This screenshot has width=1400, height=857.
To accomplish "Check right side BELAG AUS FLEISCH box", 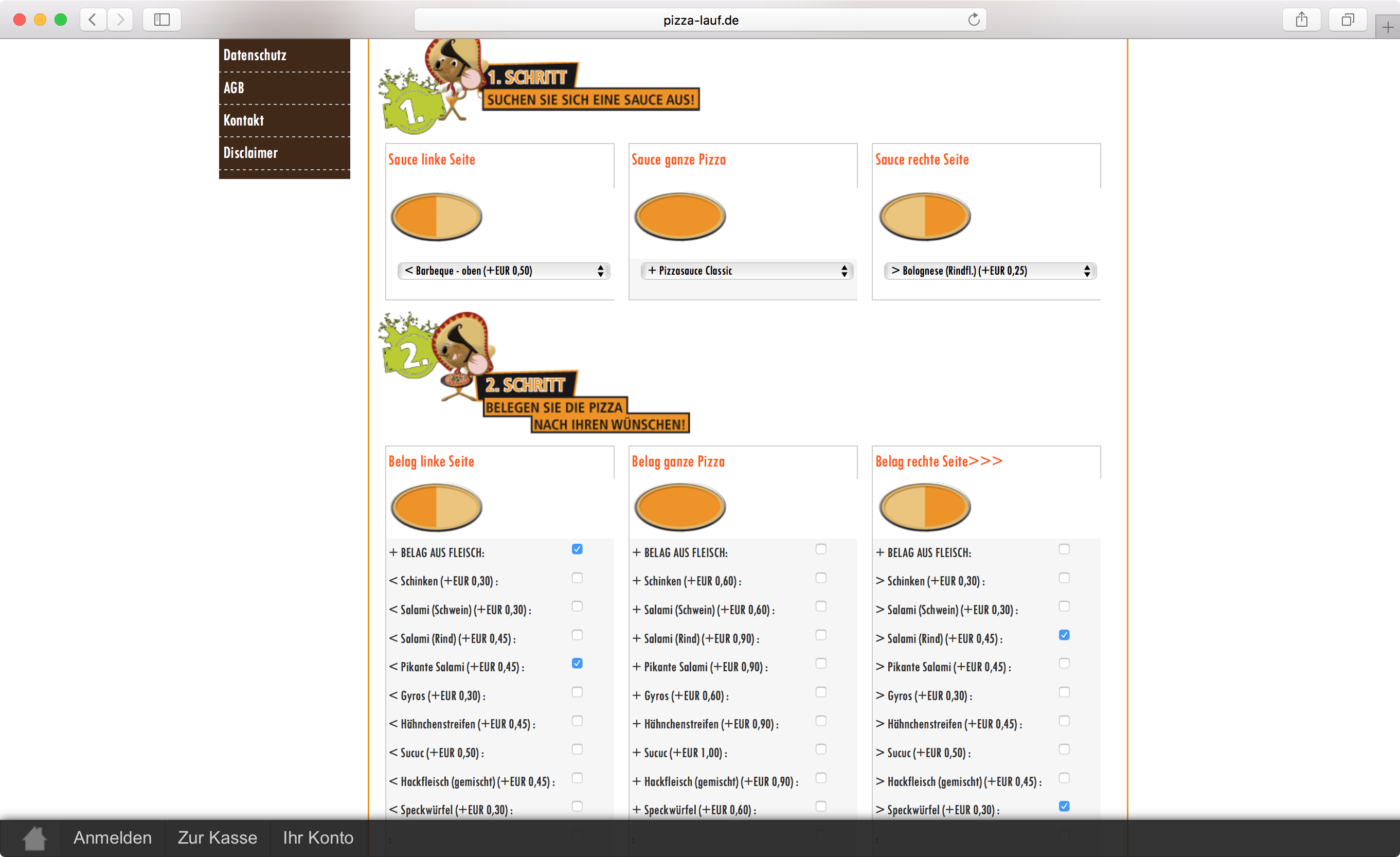I will [1064, 549].
